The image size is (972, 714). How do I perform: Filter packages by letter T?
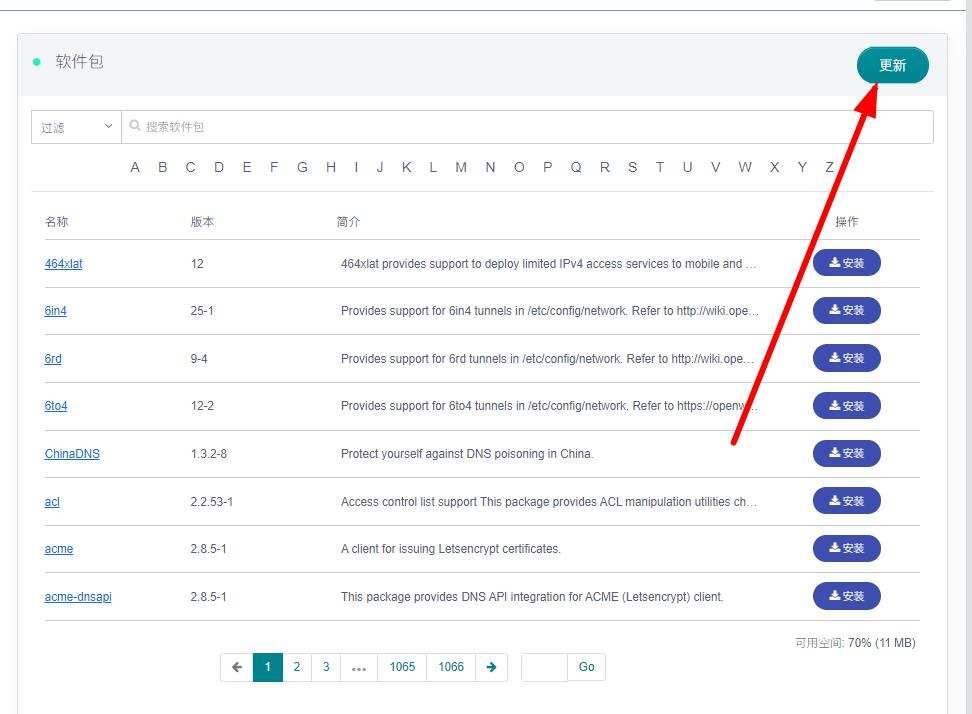pyautogui.click(x=660, y=167)
